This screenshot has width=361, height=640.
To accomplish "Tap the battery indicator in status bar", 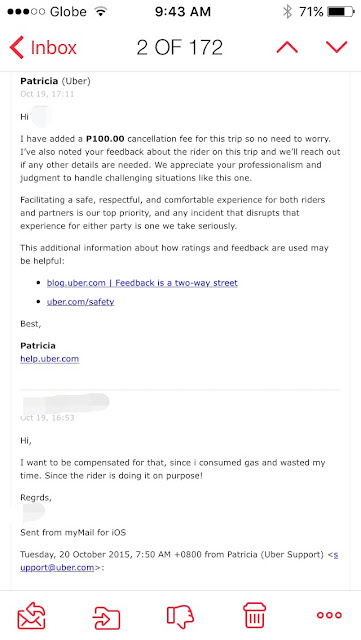I will click(341, 12).
